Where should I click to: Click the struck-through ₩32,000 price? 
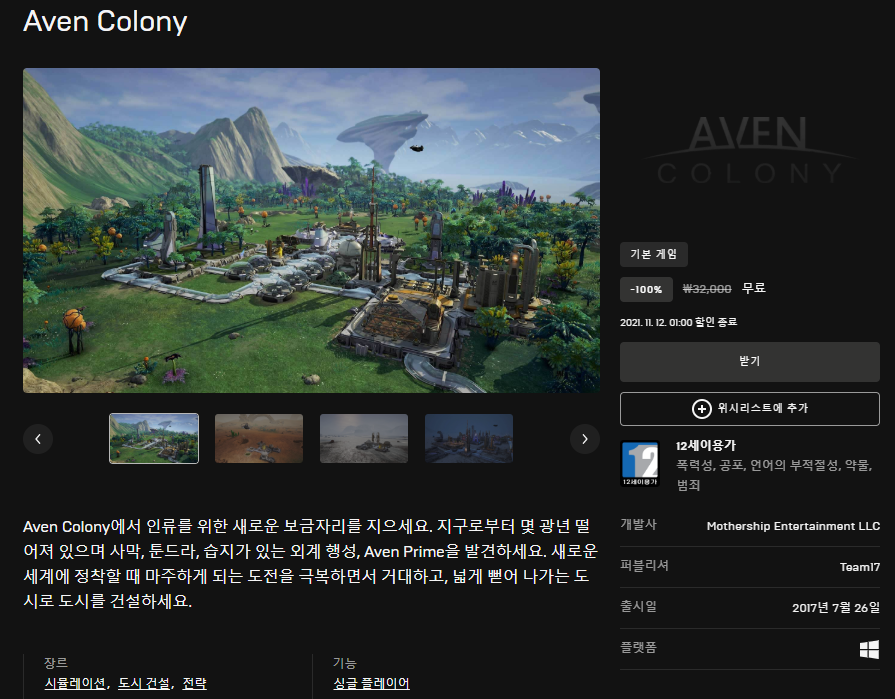(707, 289)
